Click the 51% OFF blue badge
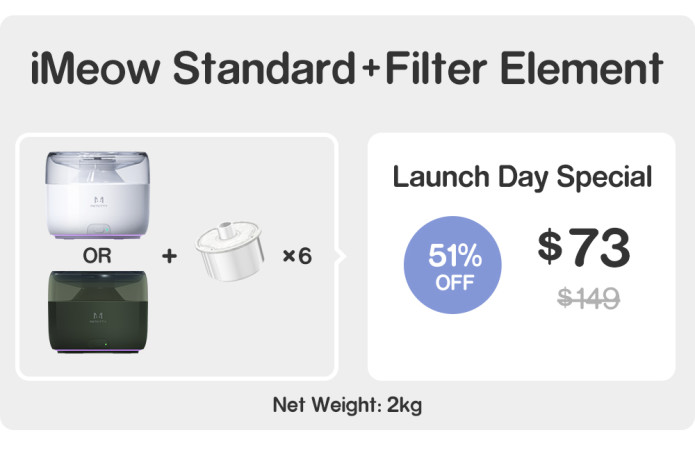Image resolution: width=695 pixels, height=453 pixels. [x=453, y=265]
